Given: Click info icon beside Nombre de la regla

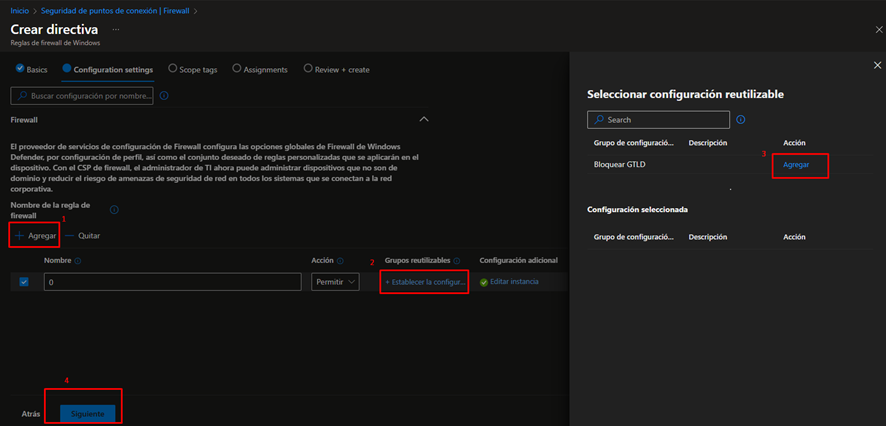Looking at the screenshot, I should pos(114,210).
